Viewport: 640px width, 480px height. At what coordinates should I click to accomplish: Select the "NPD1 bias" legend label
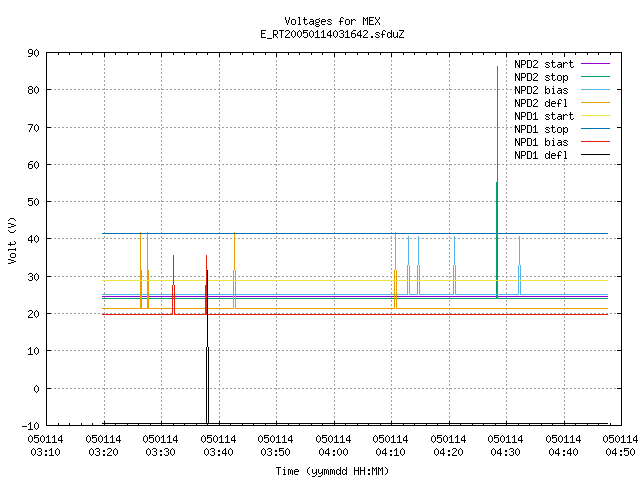pyautogui.click(x=541, y=142)
